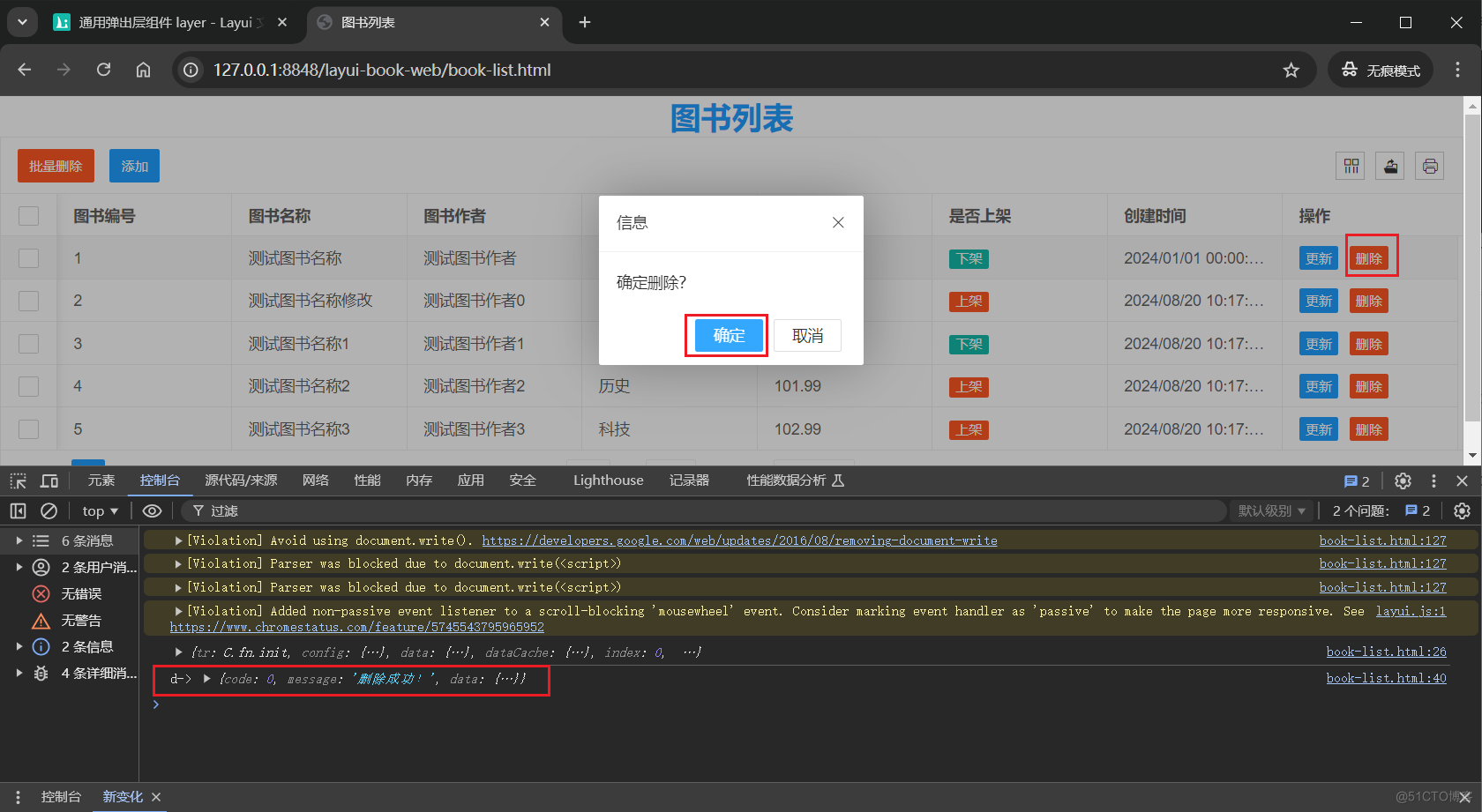The height and width of the screenshot is (812, 1482).
Task: Switch to the Layui layer browser tab
Action: 170,23
